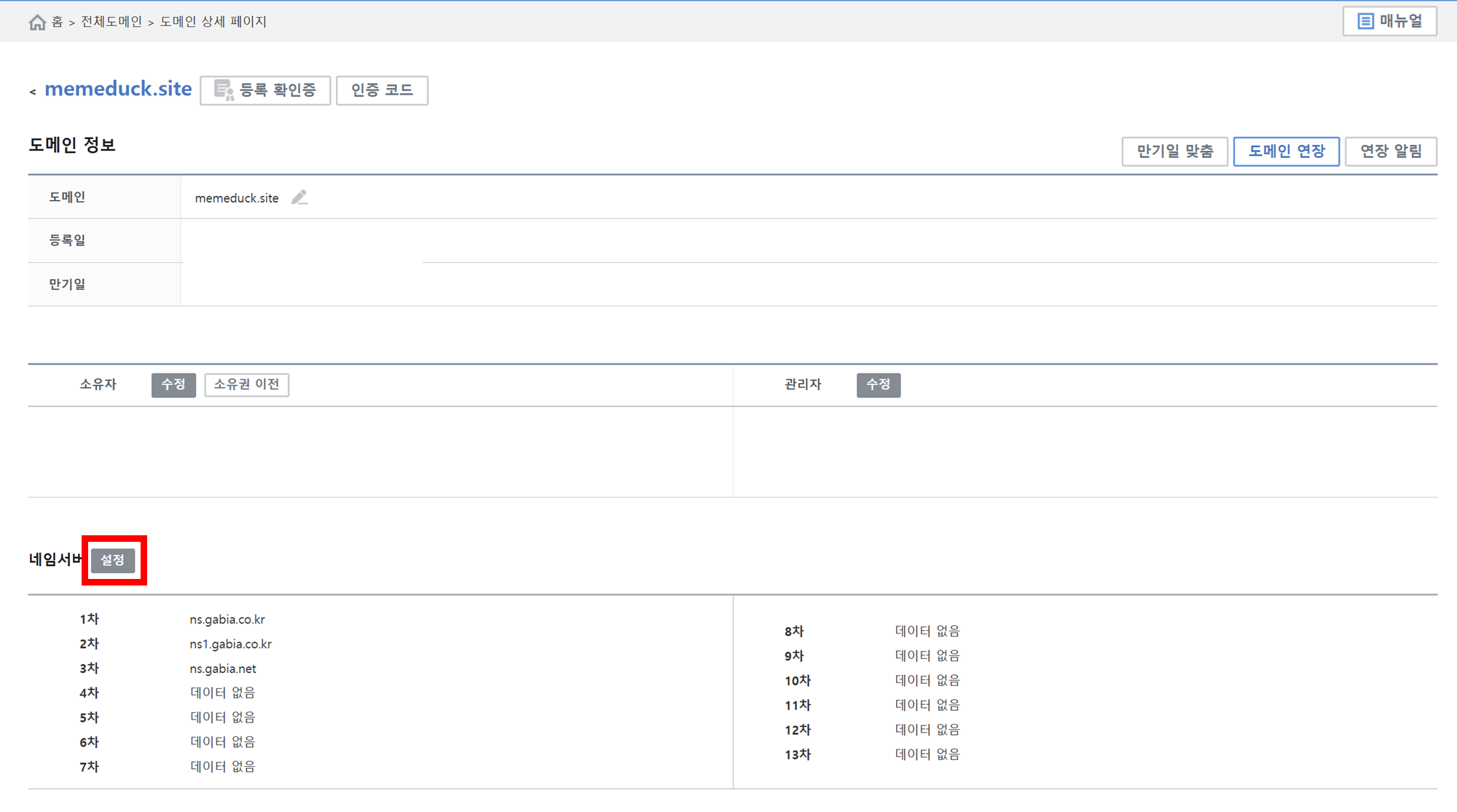Open the 홈 breadcrumb link
1457x812 pixels.
pos(57,22)
